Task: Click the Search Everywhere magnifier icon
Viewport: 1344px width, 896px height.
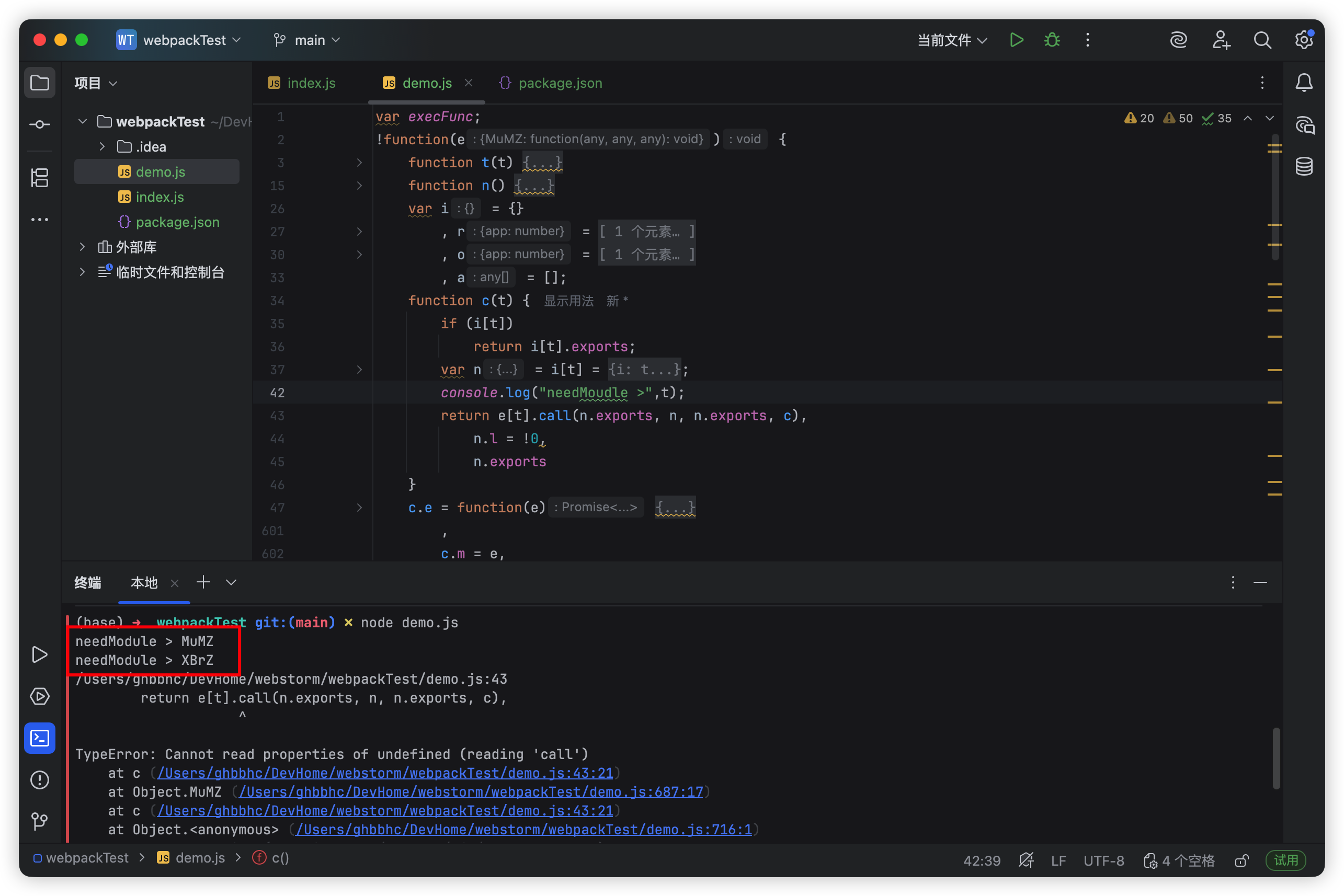Action: coord(1262,40)
